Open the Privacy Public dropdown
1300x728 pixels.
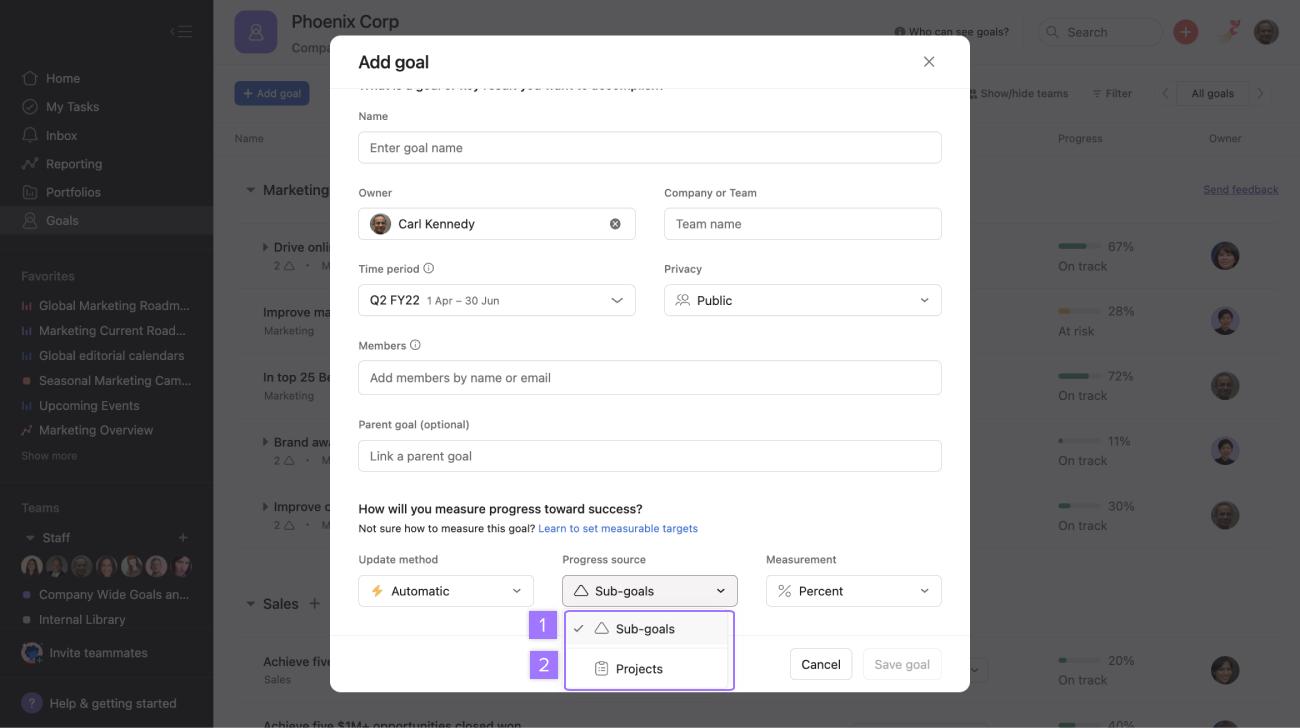[x=802, y=300]
